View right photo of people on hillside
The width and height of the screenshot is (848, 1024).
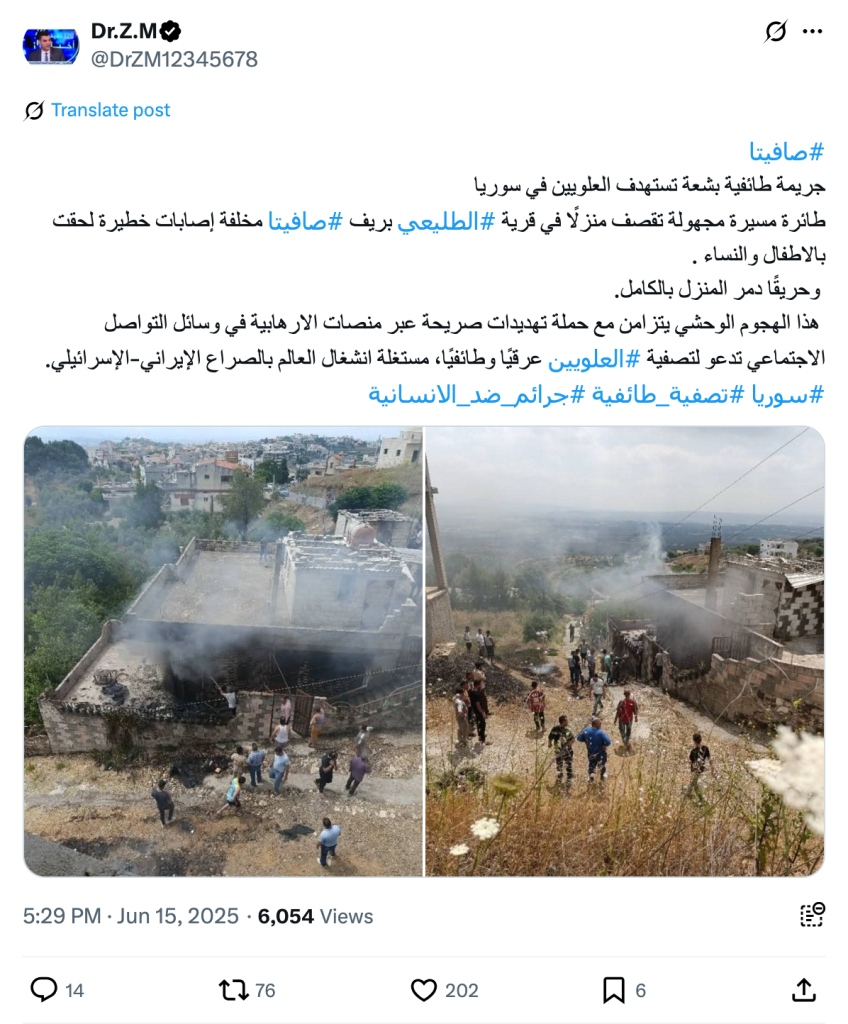tap(625, 651)
